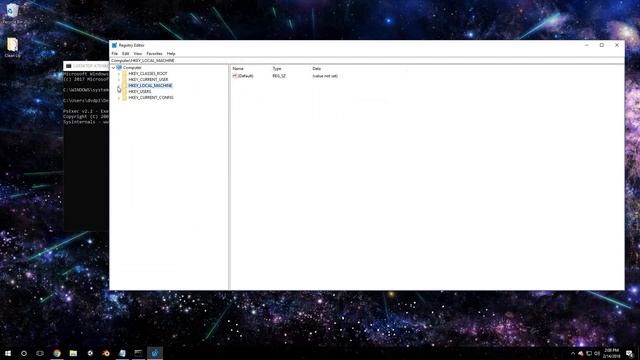Click the REG_SZ type cell
The height and width of the screenshot is (360, 640).
point(279,76)
